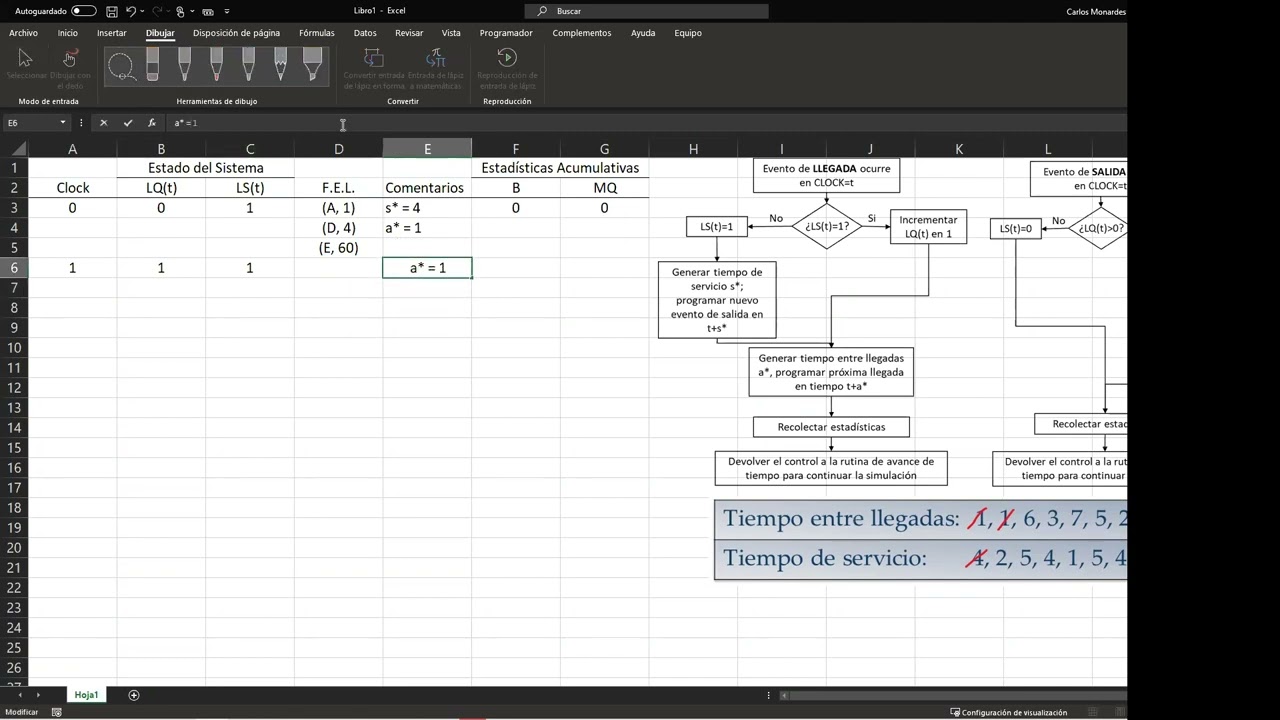Switch to the Inicio tab
Screen dimensions: 1280x720
pos(68,33)
